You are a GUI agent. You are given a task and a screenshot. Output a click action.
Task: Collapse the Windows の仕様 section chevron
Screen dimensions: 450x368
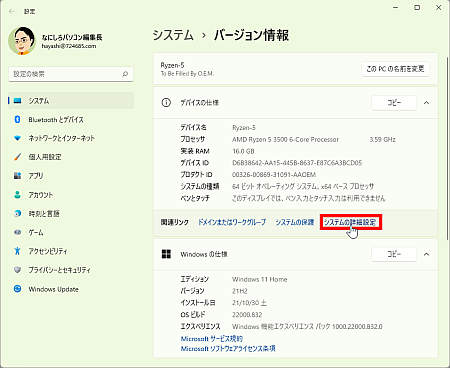tap(426, 254)
